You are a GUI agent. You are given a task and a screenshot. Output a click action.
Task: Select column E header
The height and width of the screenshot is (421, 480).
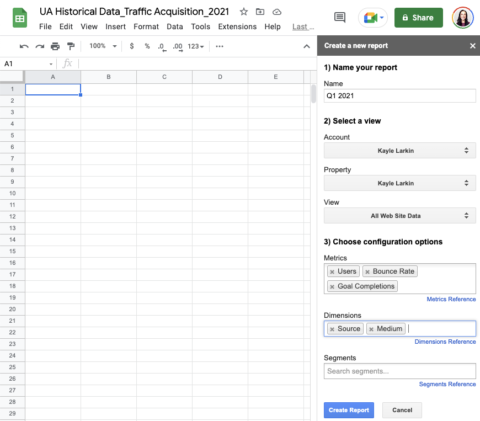pyautogui.click(x=276, y=77)
